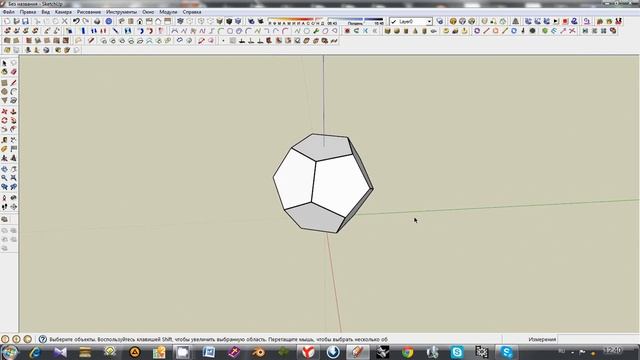Select the Tape Measure tool
Screen dimensions: 640x360
tap(4, 140)
